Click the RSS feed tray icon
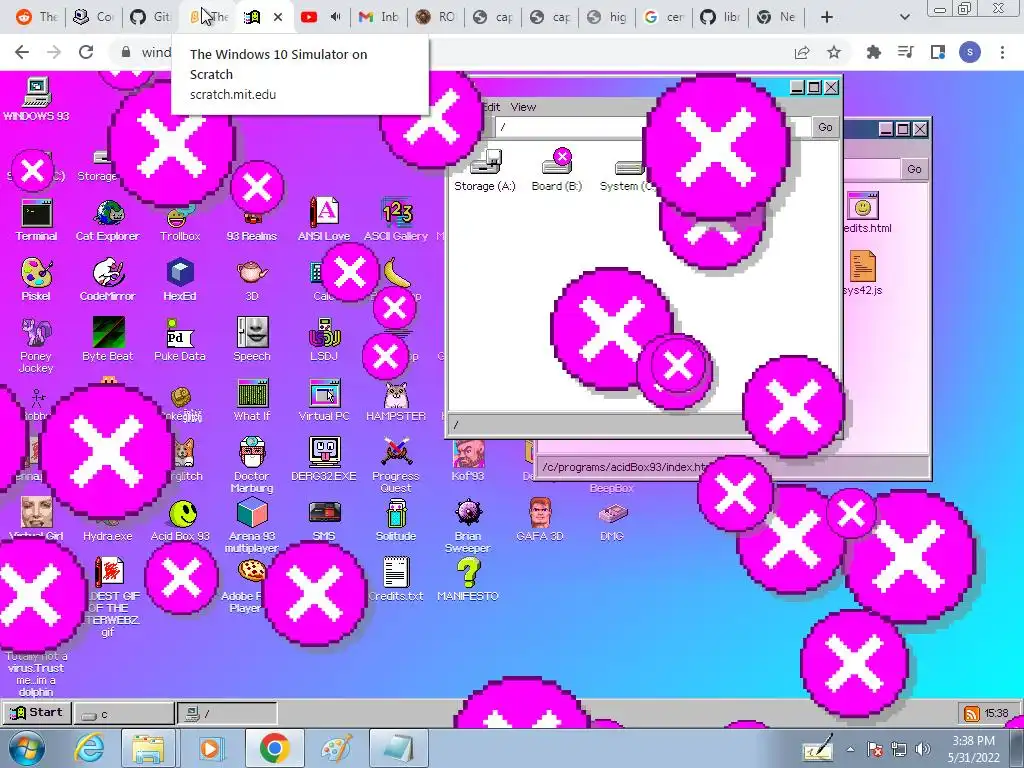This screenshot has width=1024, height=768. [972, 714]
